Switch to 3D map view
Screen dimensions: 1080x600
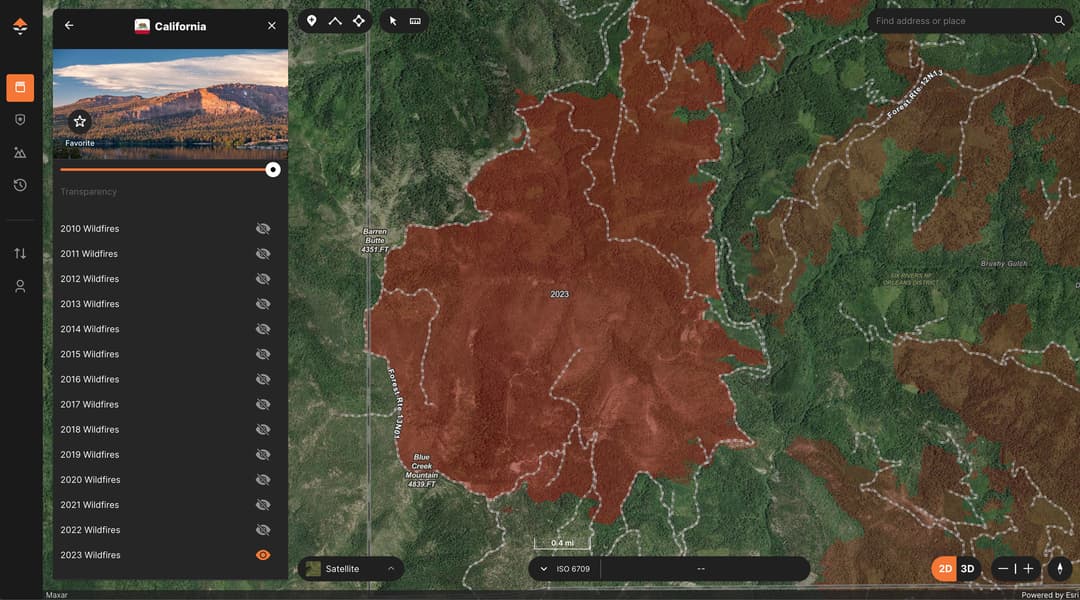click(x=968, y=568)
